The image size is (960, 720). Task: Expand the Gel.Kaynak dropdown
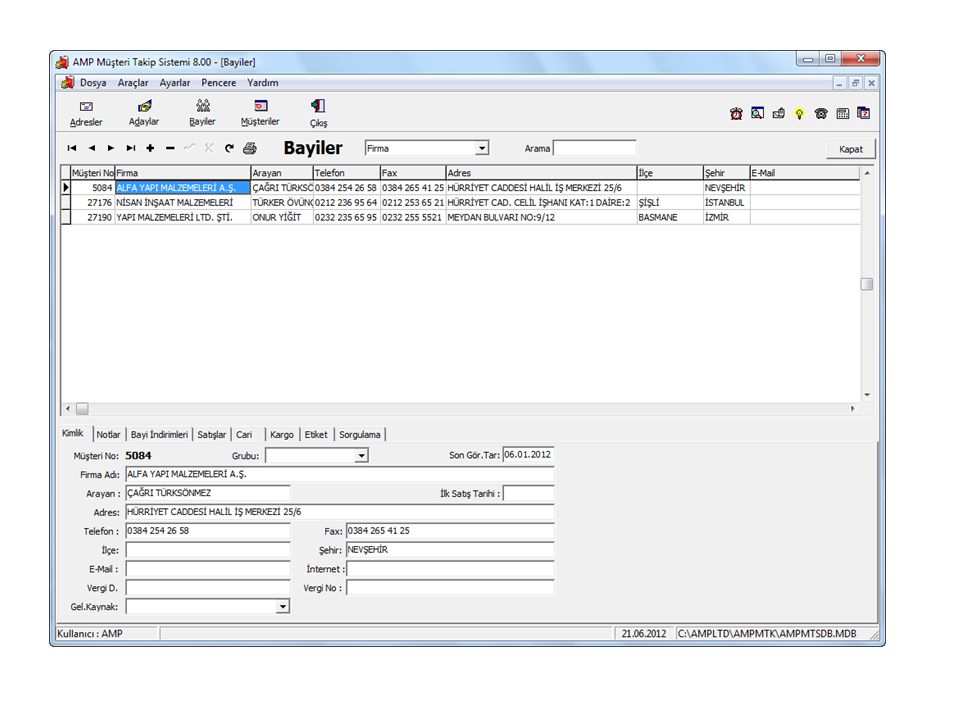click(x=282, y=607)
